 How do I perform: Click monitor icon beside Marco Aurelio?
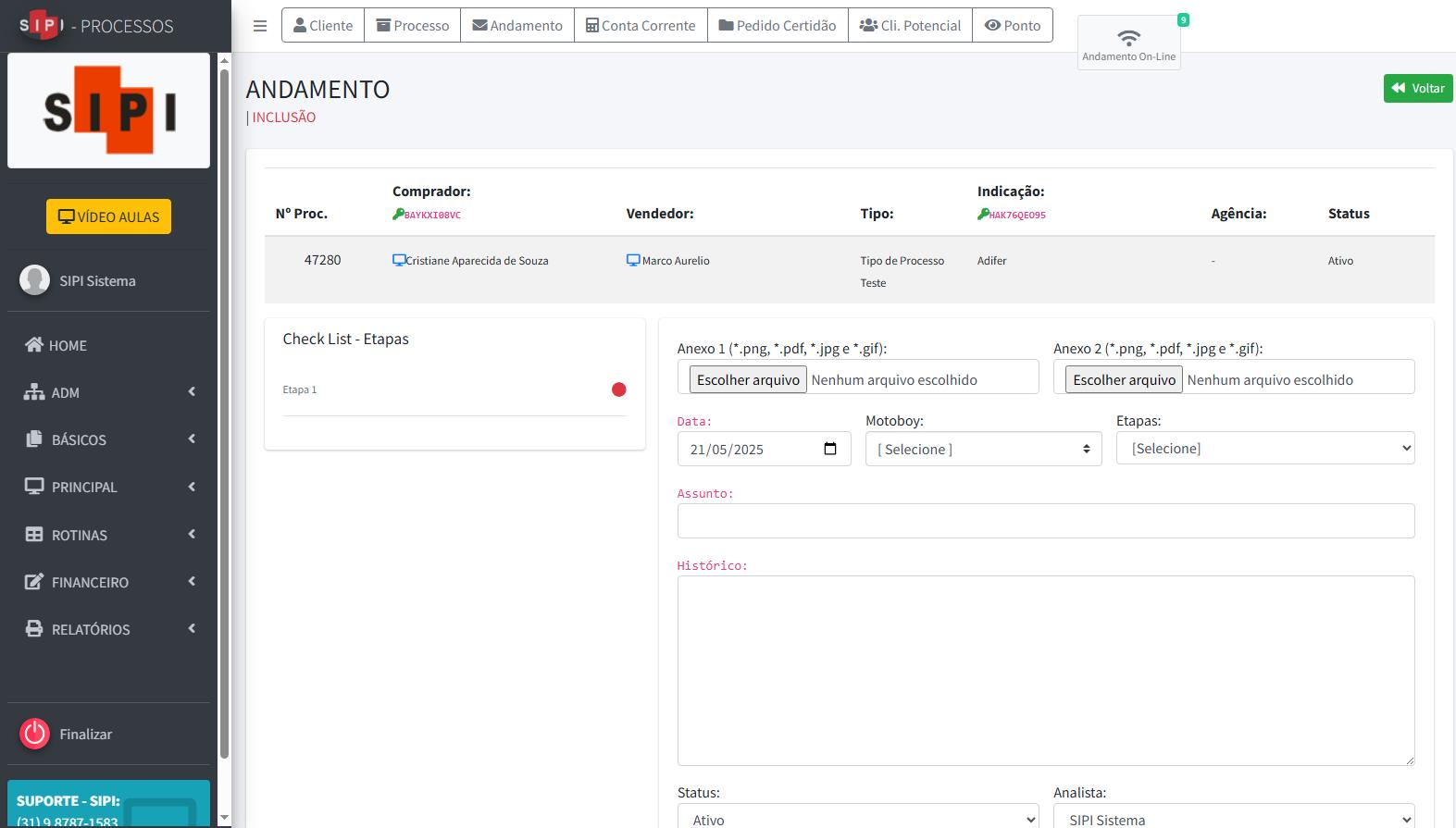633,260
